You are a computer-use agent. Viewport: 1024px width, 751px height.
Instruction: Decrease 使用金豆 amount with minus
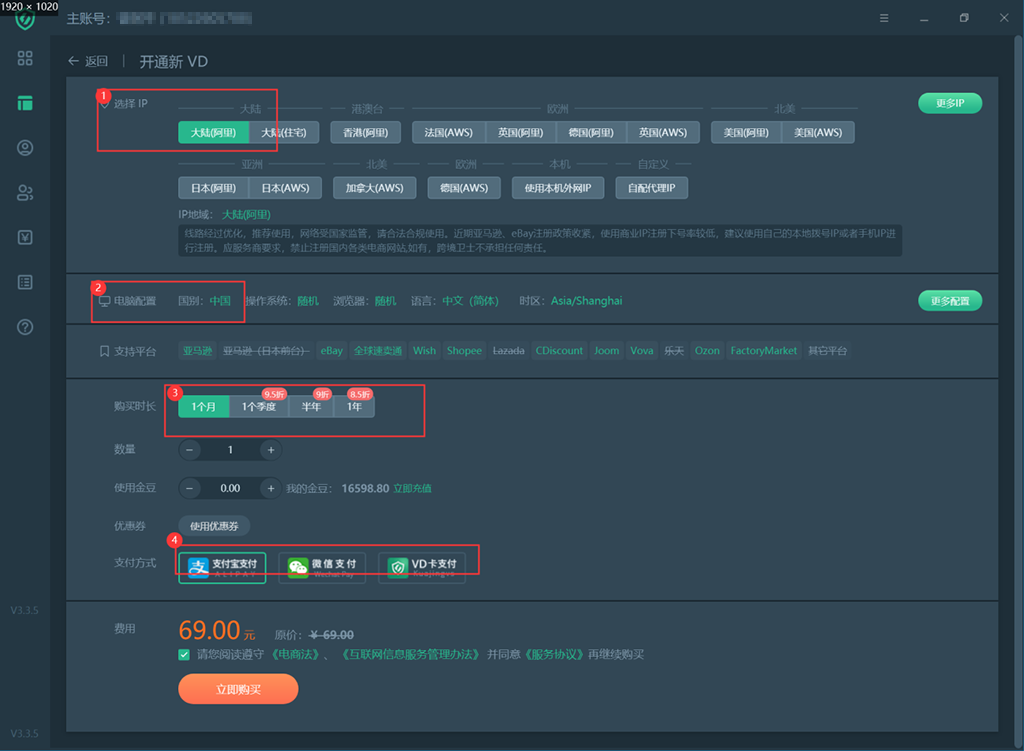189,488
